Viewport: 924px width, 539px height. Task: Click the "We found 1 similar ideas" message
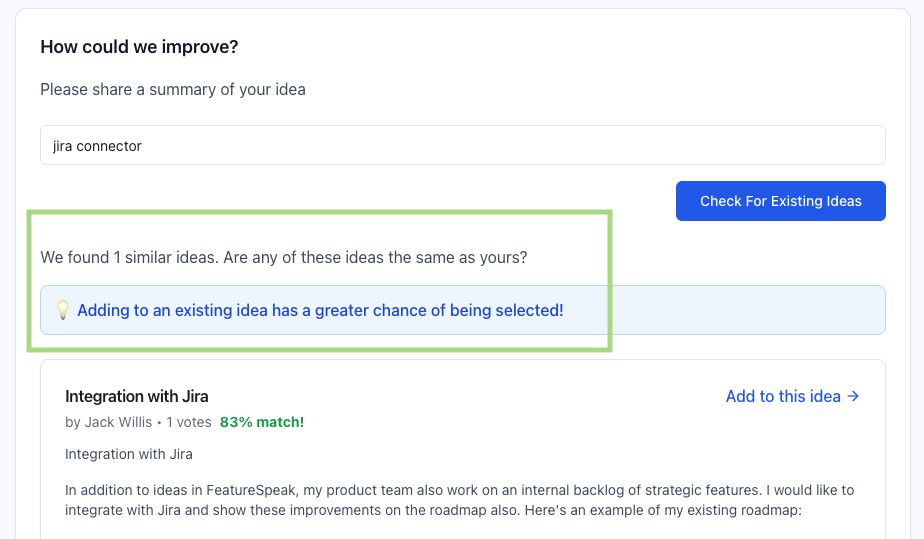pos(129,257)
